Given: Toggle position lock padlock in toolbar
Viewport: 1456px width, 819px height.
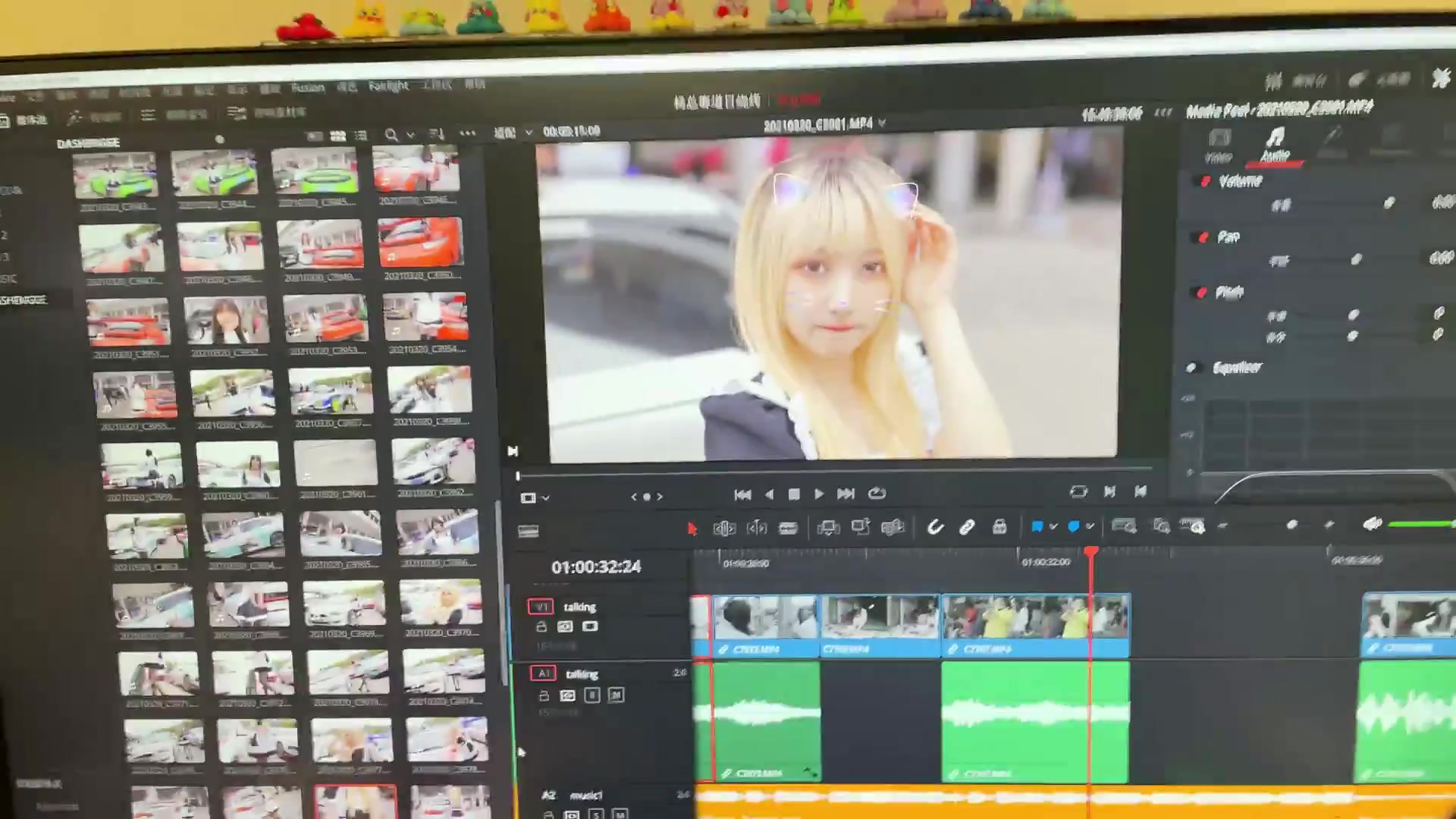Looking at the screenshot, I should (999, 526).
